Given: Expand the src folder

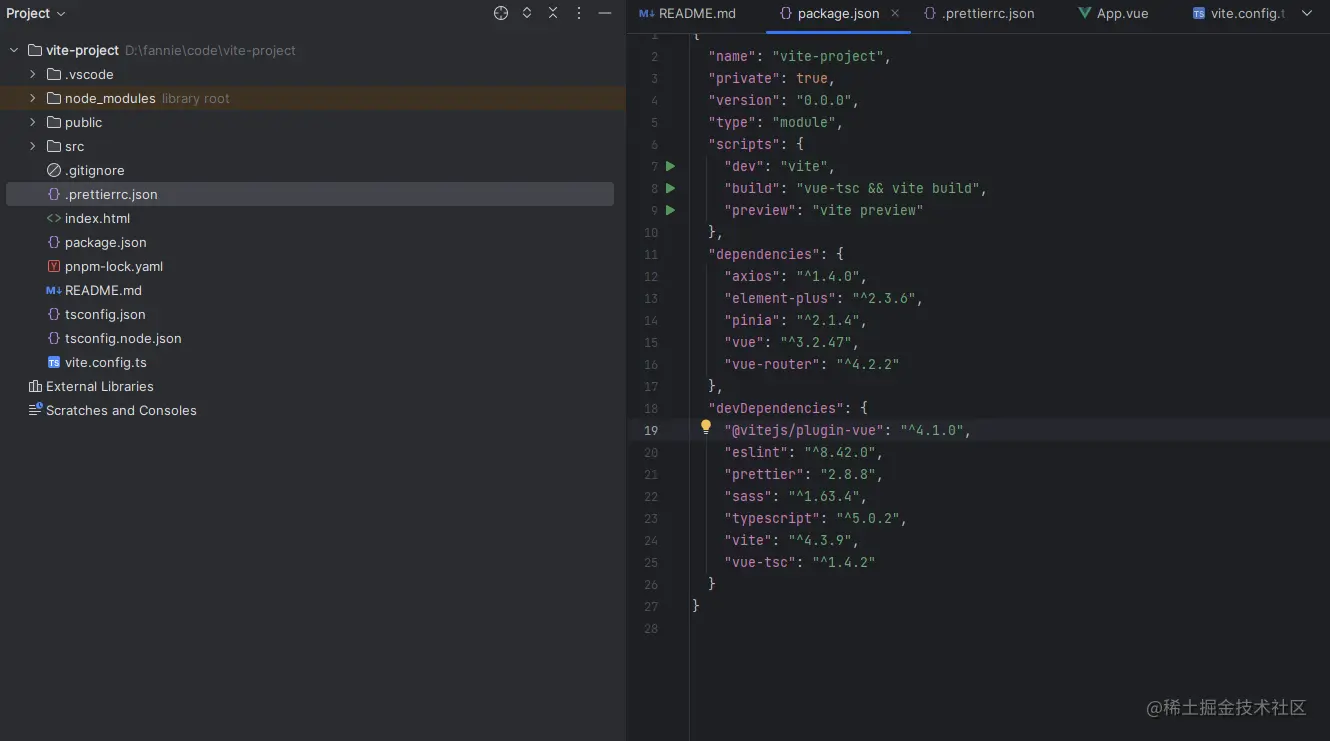Looking at the screenshot, I should 33,146.
